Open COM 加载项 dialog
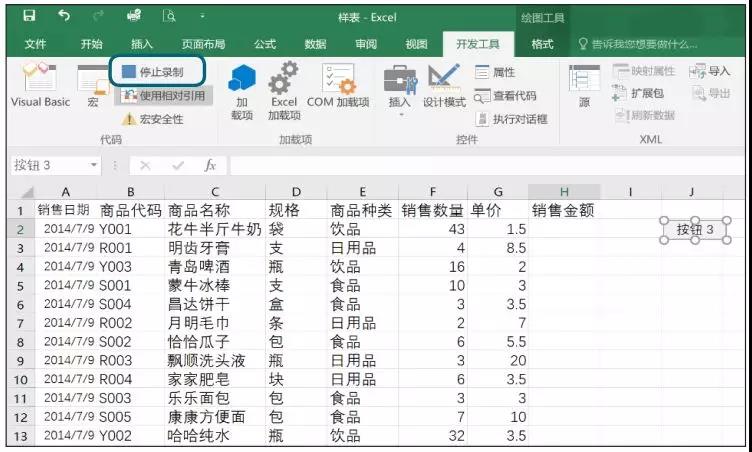This screenshot has width=752, height=452. pos(338,85)
